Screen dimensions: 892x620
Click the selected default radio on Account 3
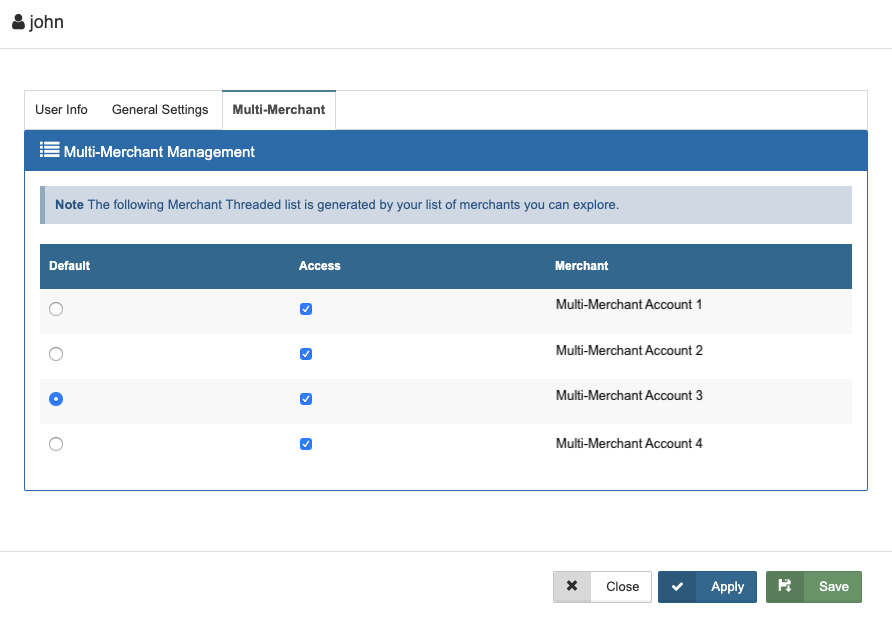pos(56,399)
